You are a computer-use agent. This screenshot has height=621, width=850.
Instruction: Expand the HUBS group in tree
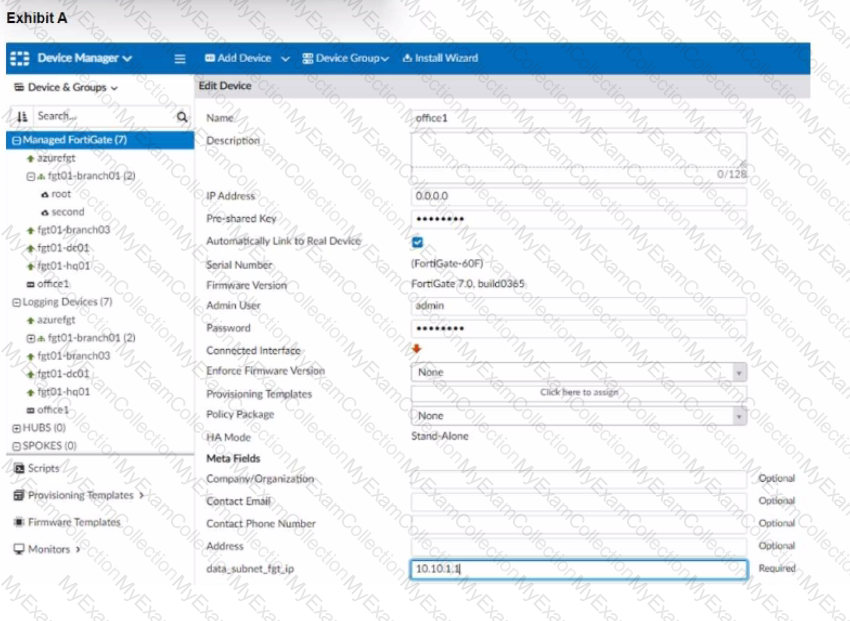pos(16,428)
